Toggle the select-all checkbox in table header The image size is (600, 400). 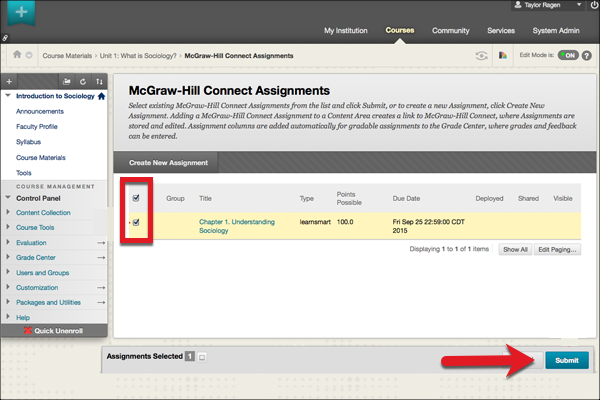(137, 198)
